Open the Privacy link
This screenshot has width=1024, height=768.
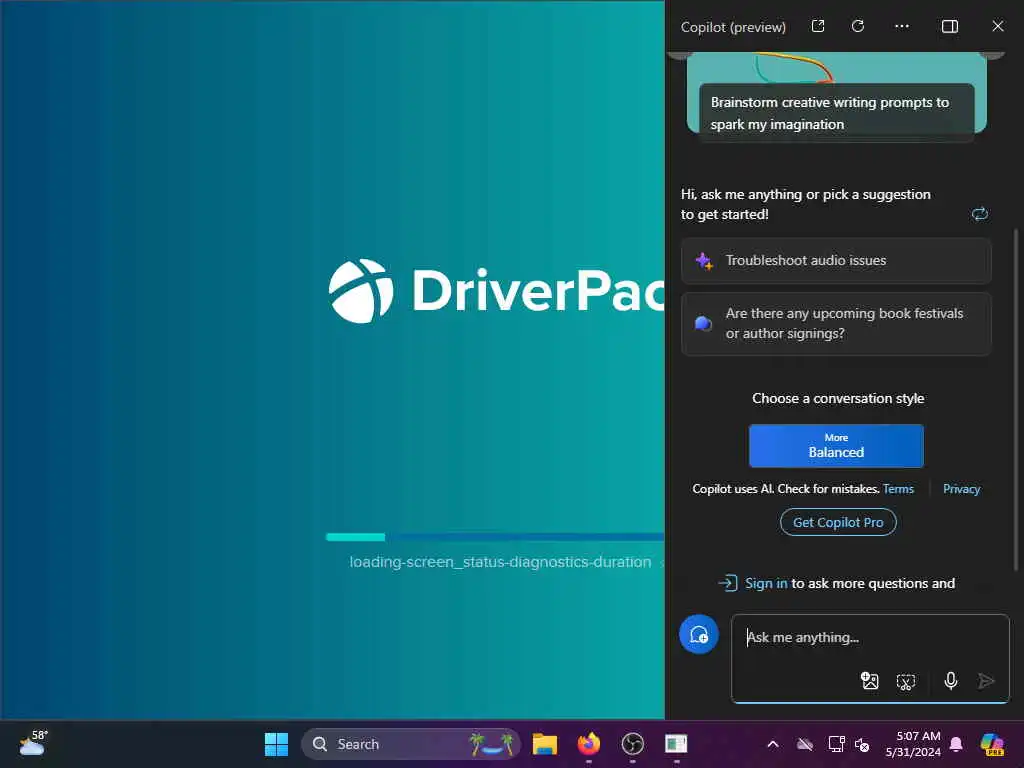(x=961, y=489)
